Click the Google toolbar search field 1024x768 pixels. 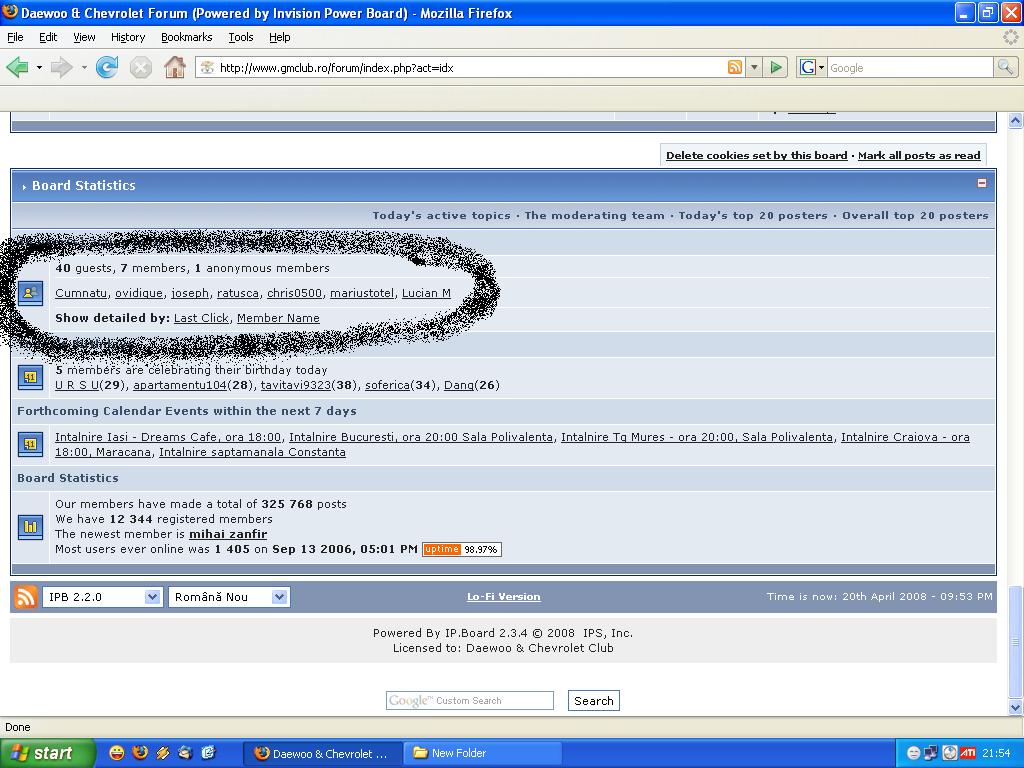click(x=910, y=67)
